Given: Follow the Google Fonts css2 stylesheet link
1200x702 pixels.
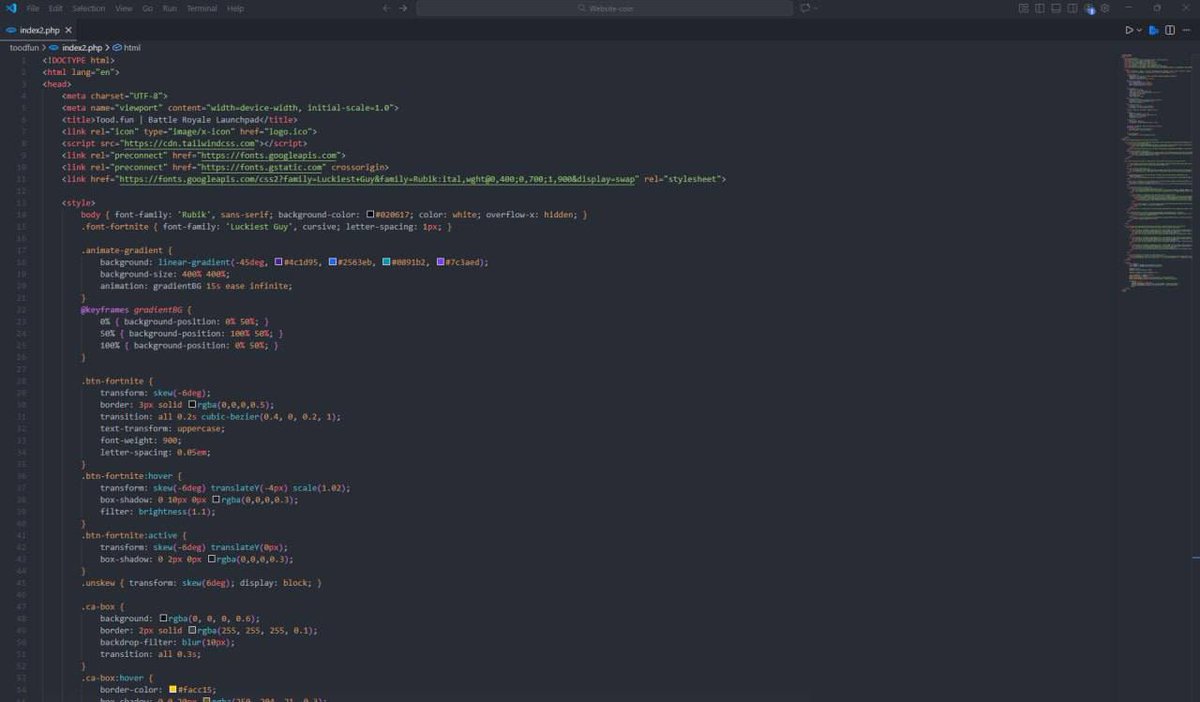Looking at the screenshot, I should coord(378,179).
